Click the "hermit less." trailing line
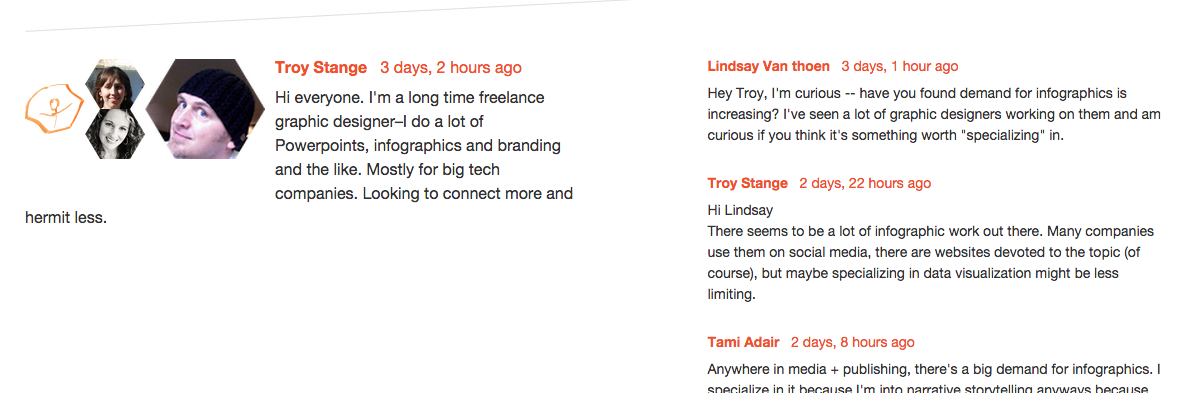The image size is (1177, 393). pyautogui.click(x=66, y=218)
